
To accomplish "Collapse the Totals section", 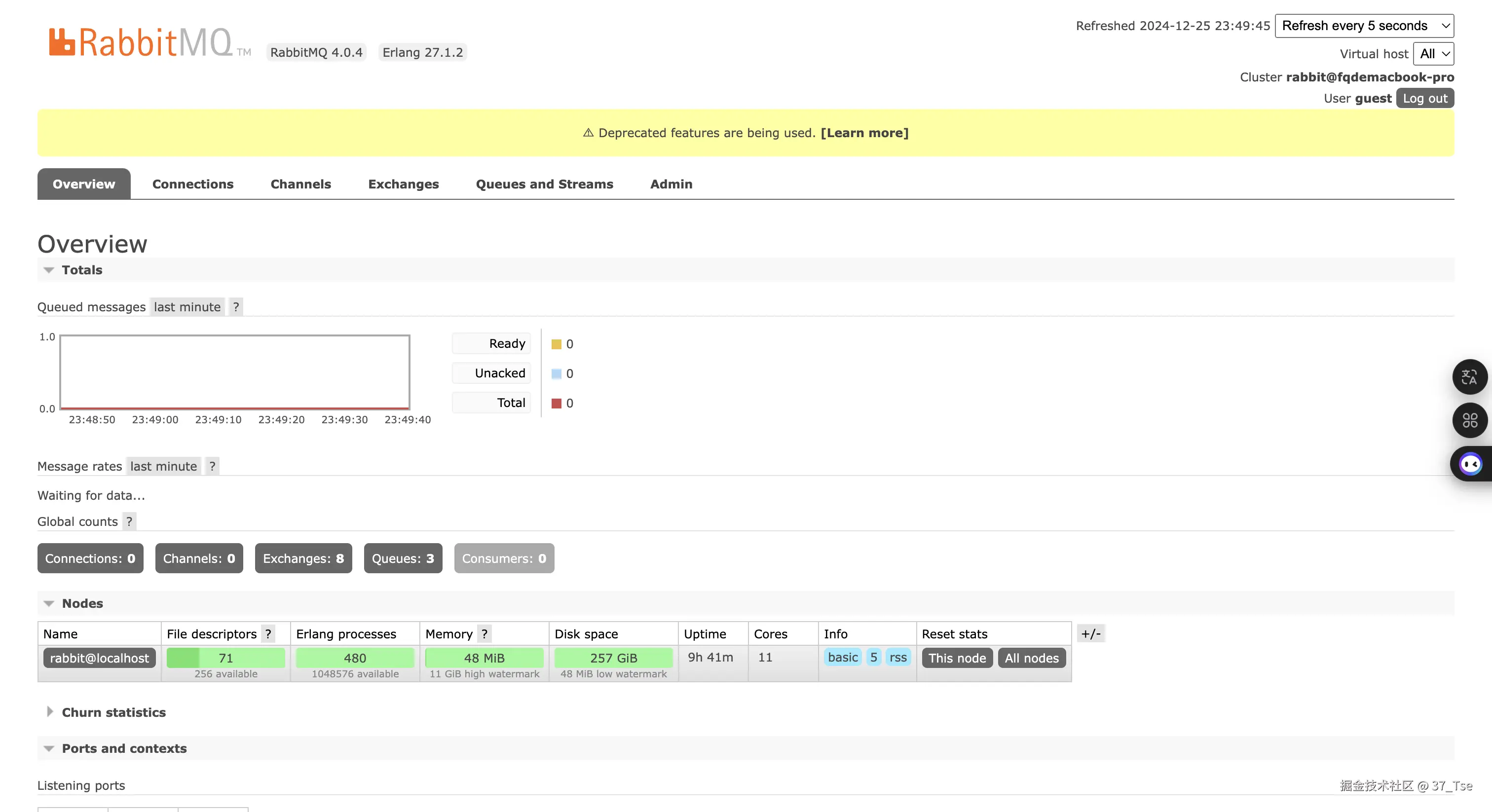I will [x=82, y=270].
